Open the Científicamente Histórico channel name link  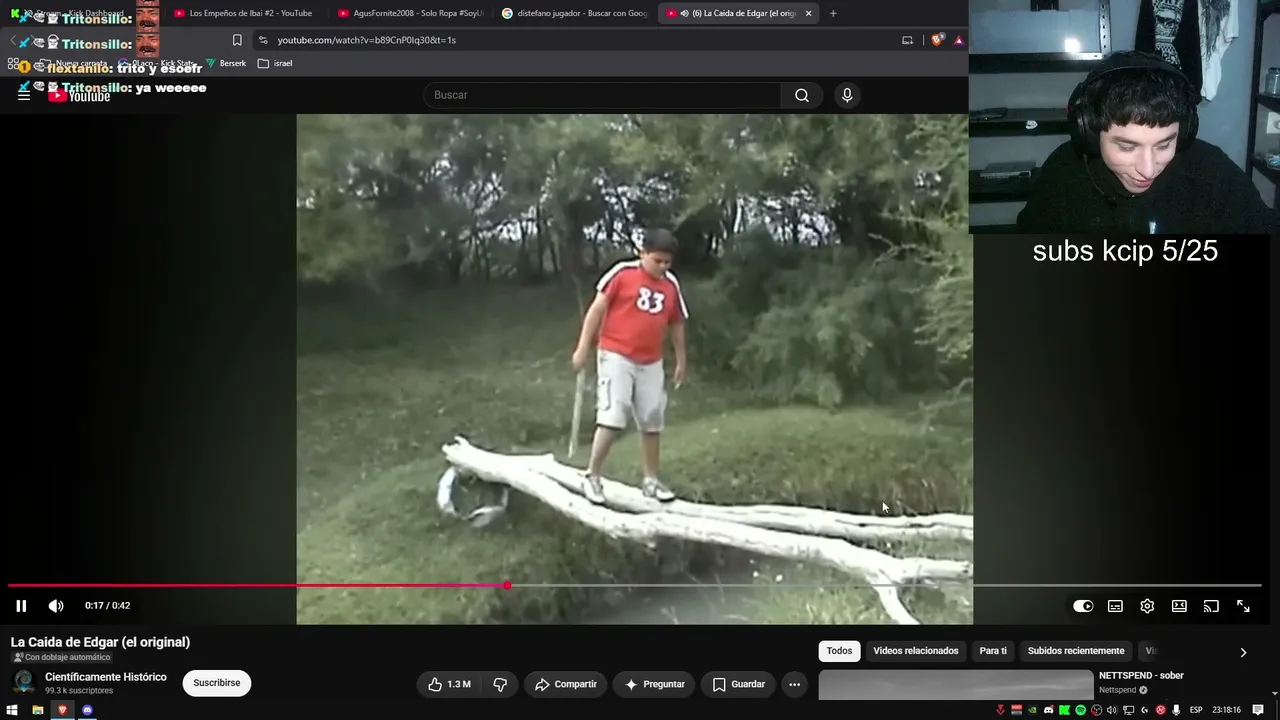point(106,677)
